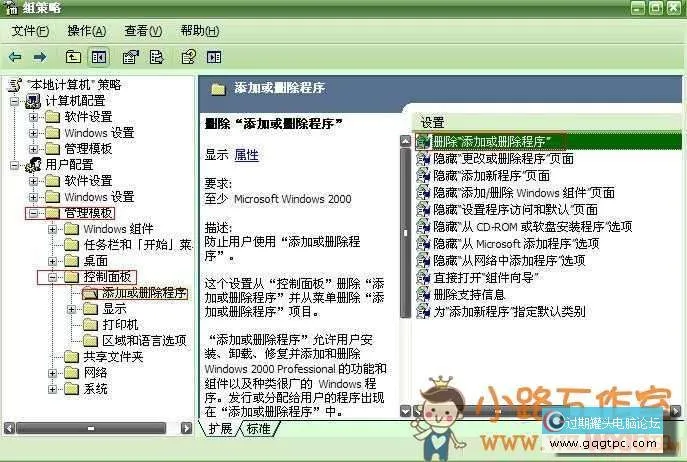Collapse the 控制面板 node
Viewport: 687px width, 462px height.
click(52, 277)
